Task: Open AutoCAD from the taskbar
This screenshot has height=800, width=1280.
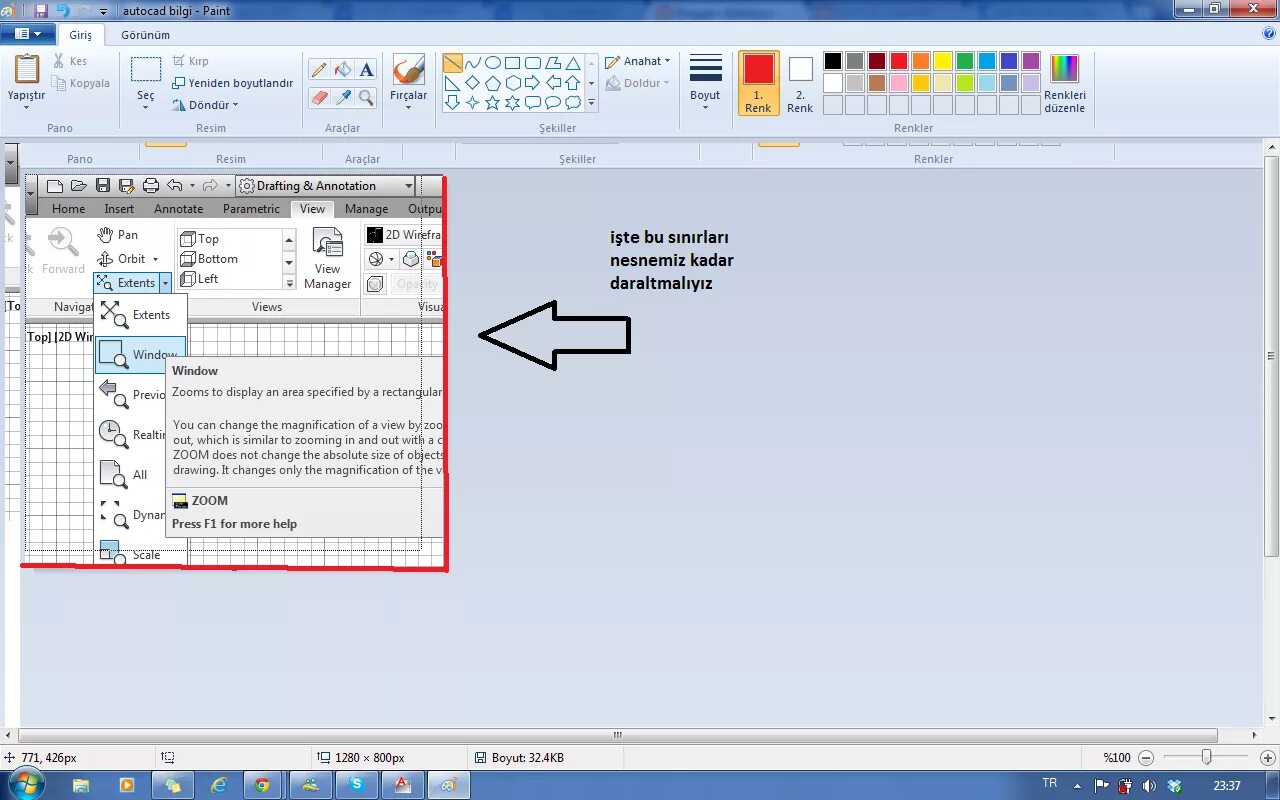Action: (402, 785)
